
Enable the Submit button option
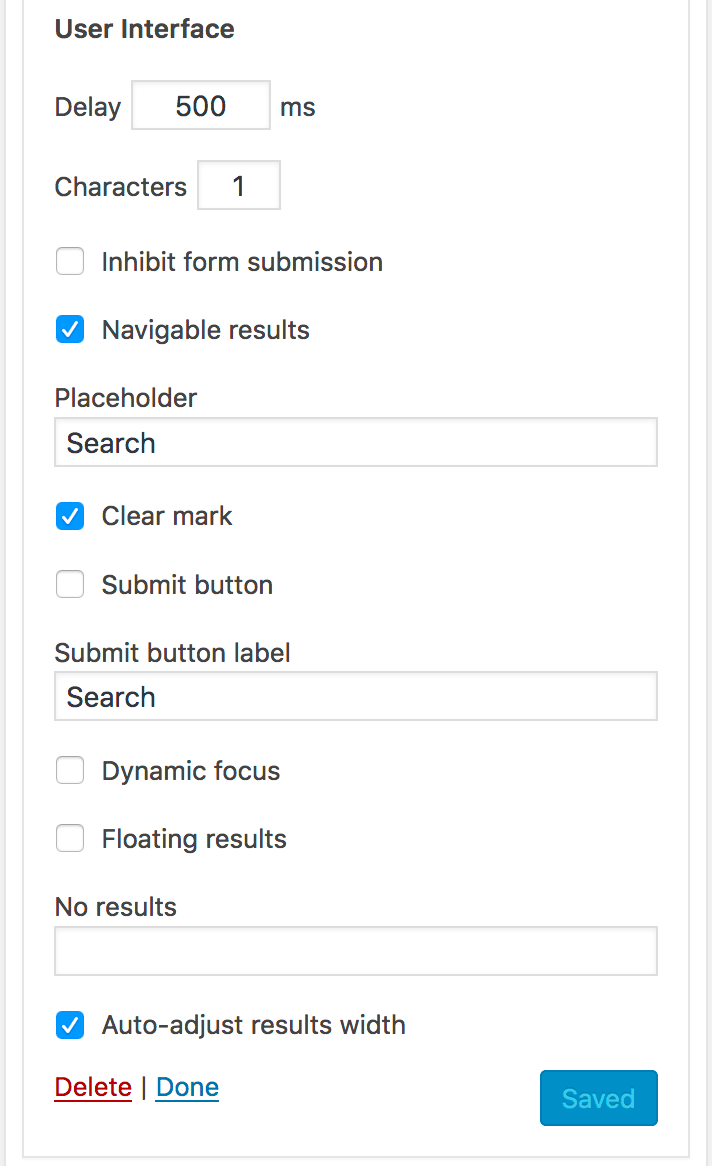point(70,584)
